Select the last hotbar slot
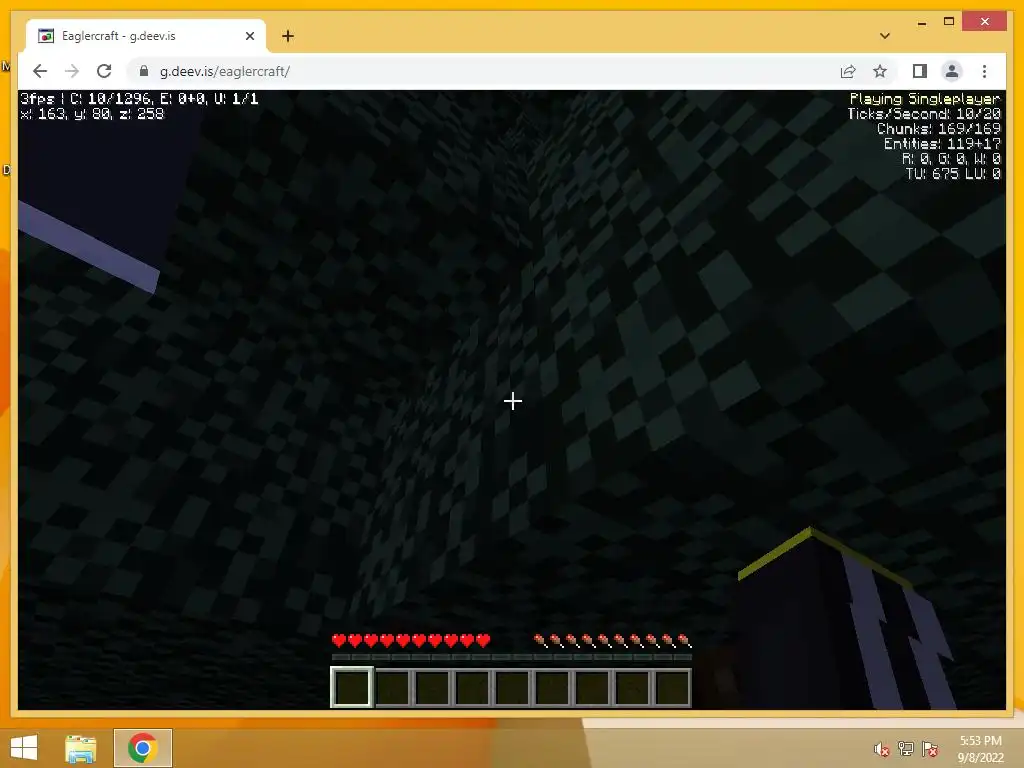Screen dimensions: 1024x768 coord(672,687)
